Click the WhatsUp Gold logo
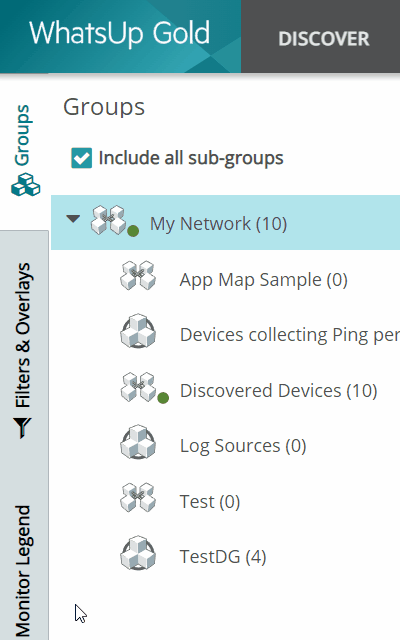Image resolution: width=400 pixels, height=640 pixels. point(120,33)
